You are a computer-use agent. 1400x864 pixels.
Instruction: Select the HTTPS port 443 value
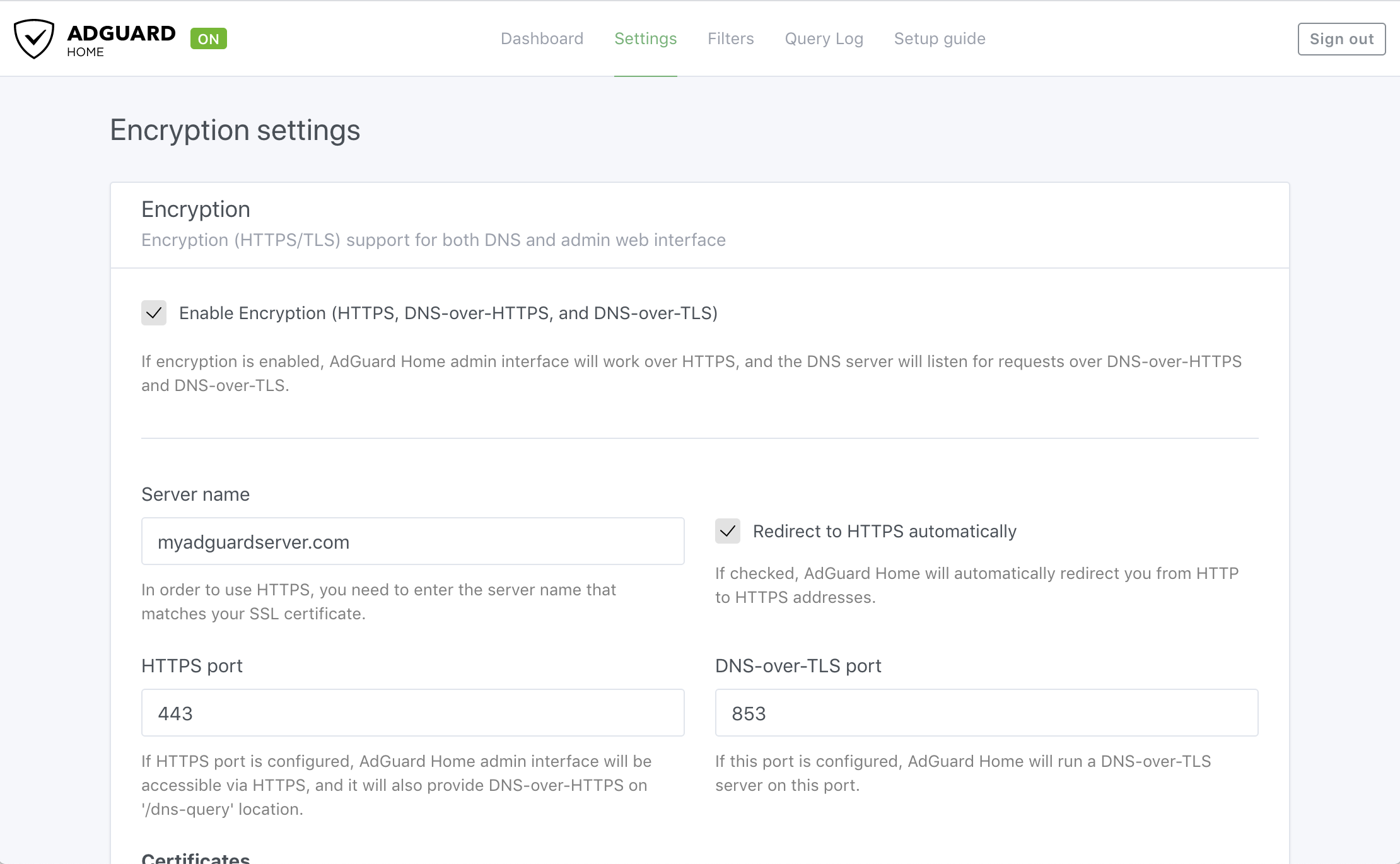tap(412, 712)
